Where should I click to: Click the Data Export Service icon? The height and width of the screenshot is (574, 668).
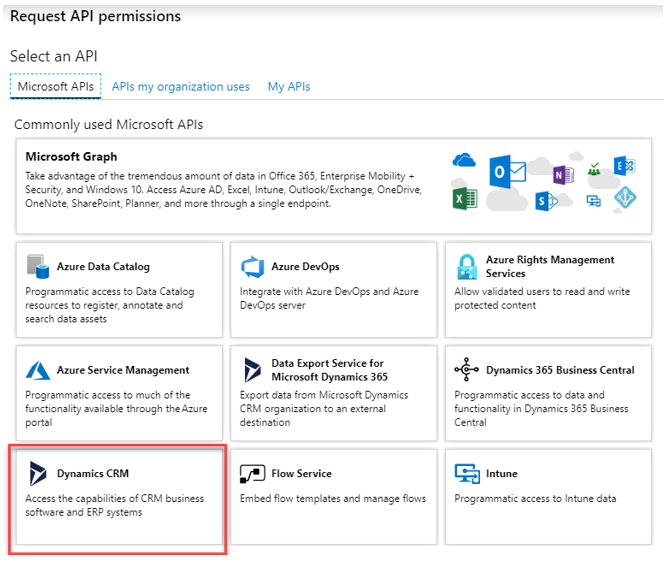coord(253,370)
